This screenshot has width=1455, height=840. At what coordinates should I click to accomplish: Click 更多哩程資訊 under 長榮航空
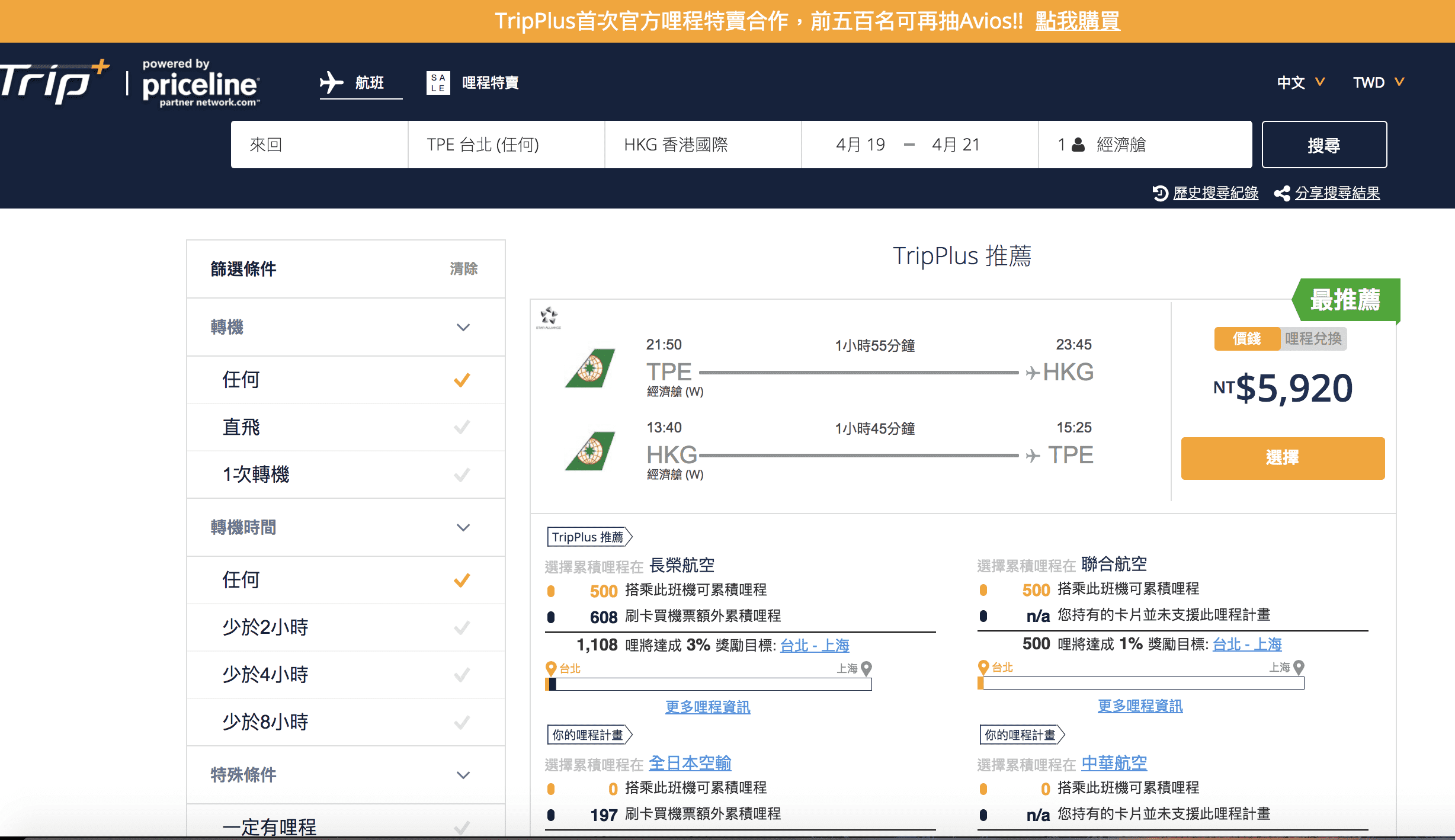coord(708,707)
